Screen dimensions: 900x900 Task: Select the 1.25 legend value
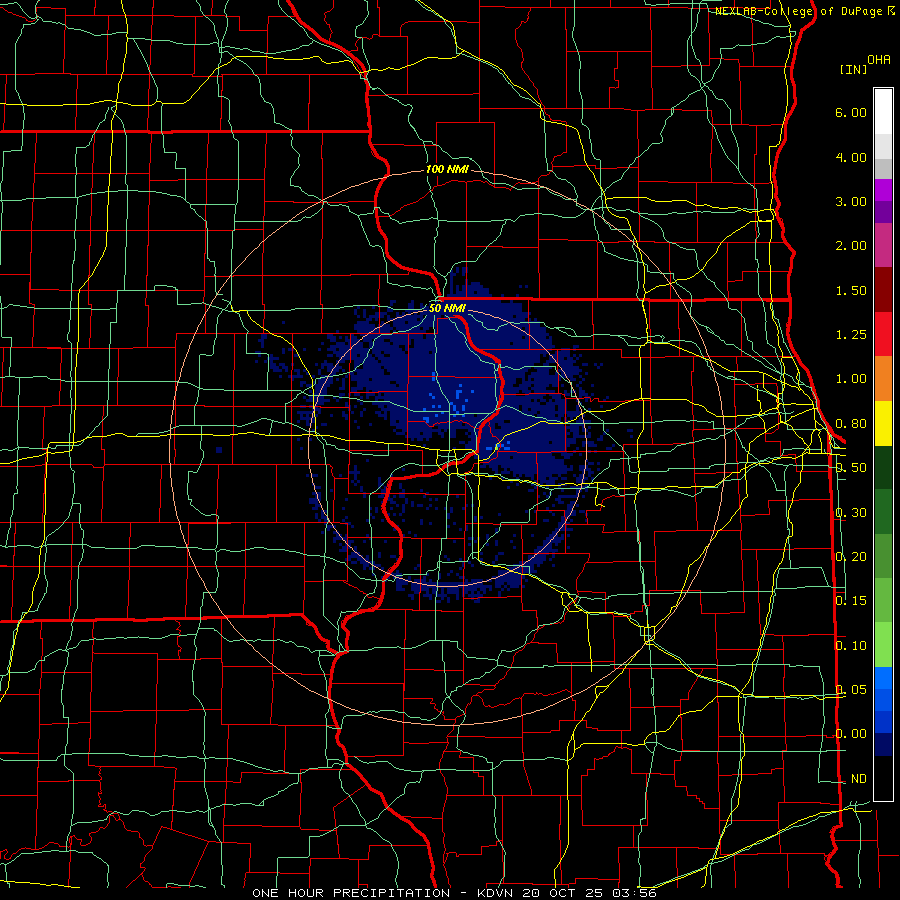pyautogui.click(x=851, y=335)
